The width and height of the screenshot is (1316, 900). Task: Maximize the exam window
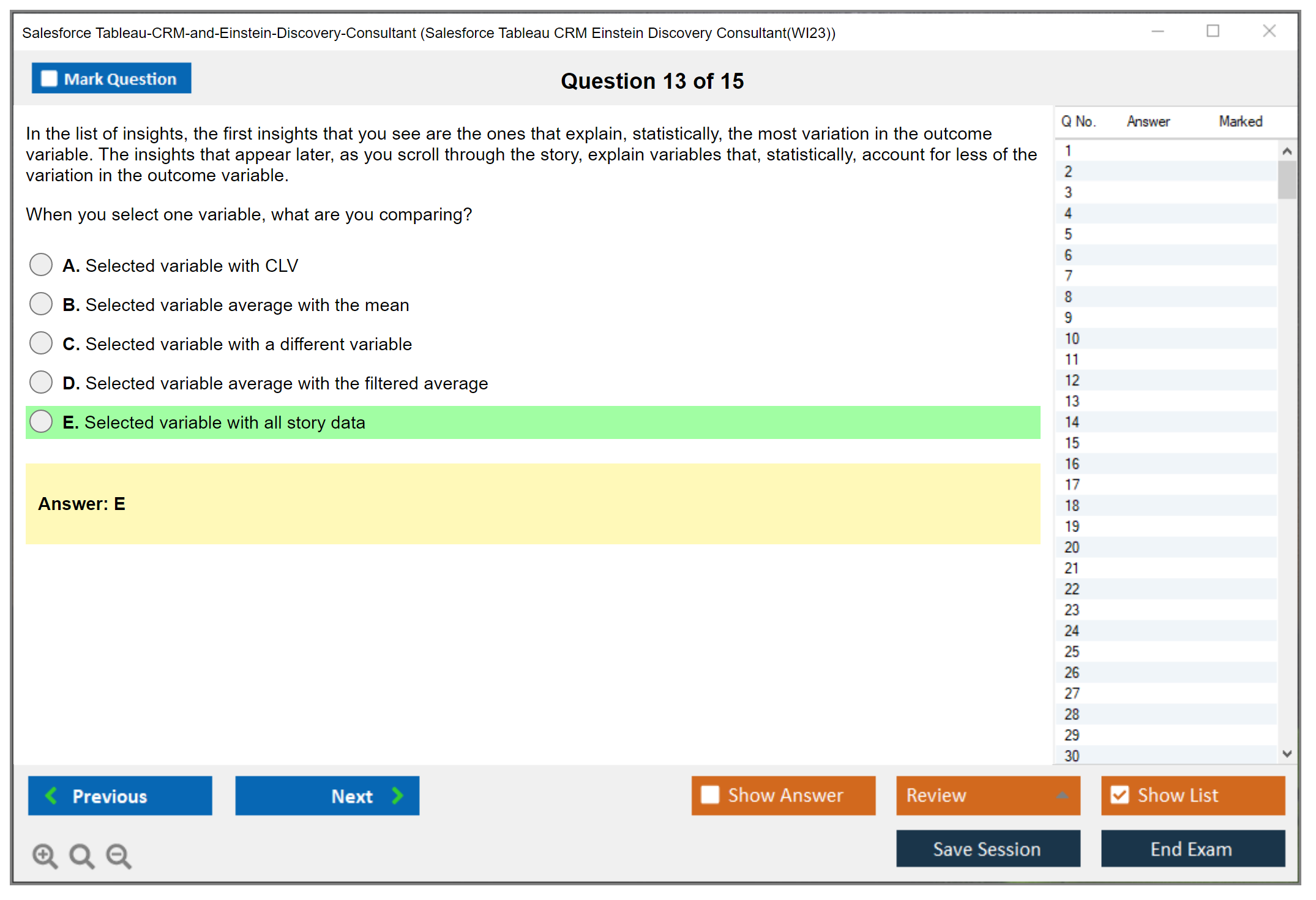[x=1213, y=31]
